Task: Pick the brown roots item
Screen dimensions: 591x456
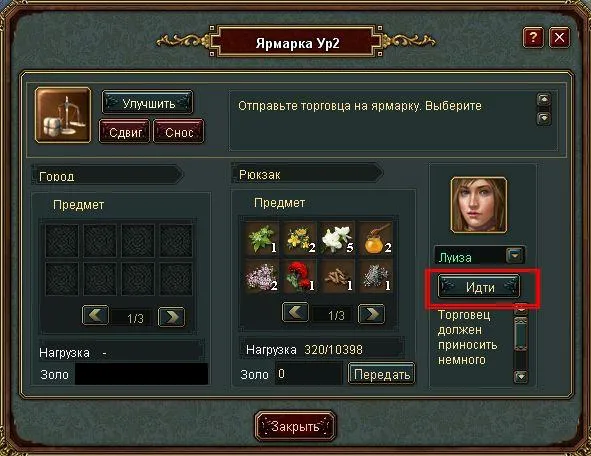Action: point(338,276)
